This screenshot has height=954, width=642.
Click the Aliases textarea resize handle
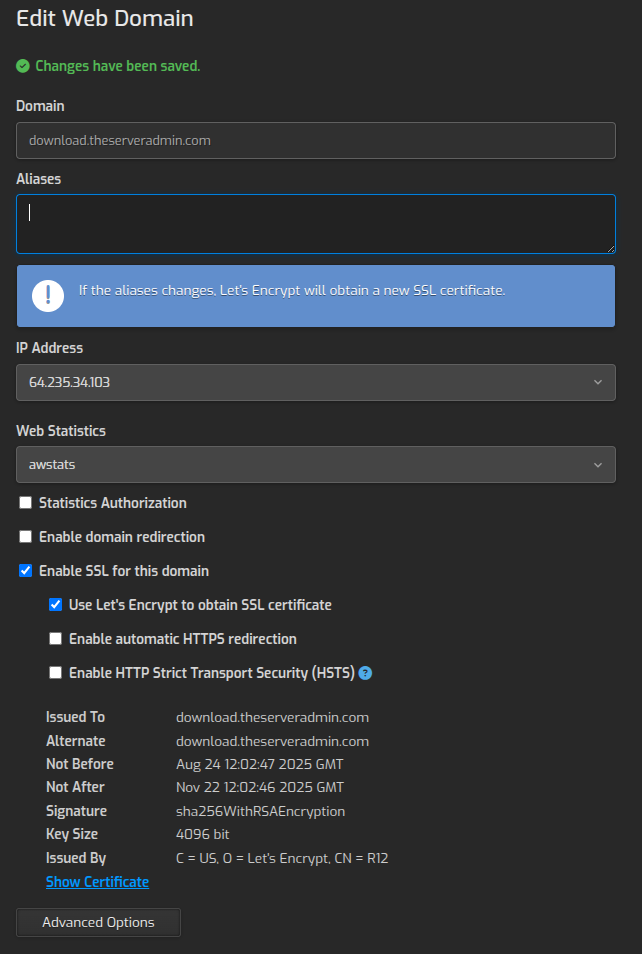(x=610, y=248)
